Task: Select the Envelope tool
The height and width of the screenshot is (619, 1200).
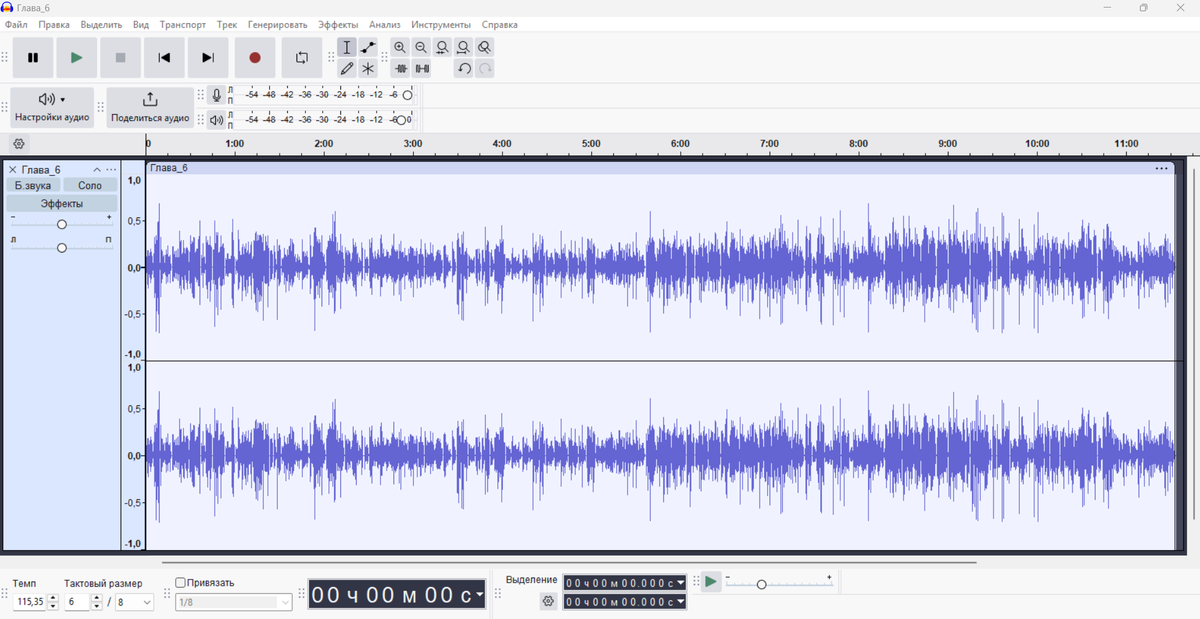Action: point(368,47)
